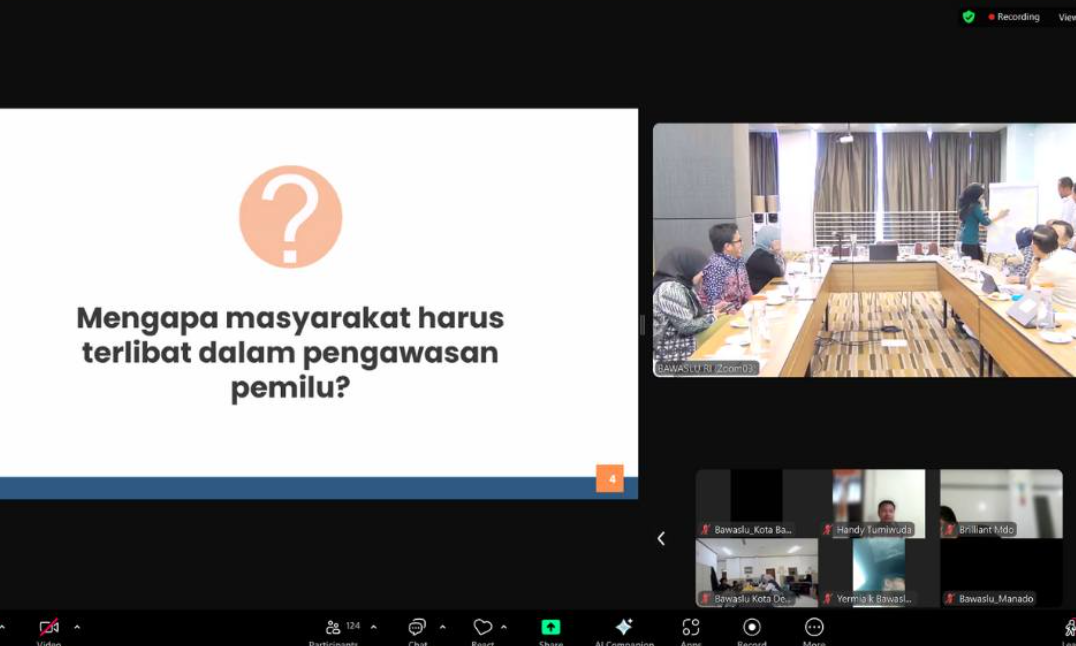The image size is (1076, 646).
Task: Open the Chat panel icon
Action: tap(416, 628)
